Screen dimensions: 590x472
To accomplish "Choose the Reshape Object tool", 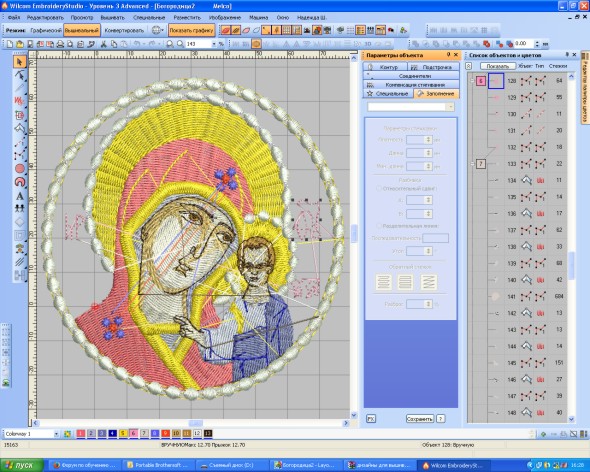I will point(20,75).
